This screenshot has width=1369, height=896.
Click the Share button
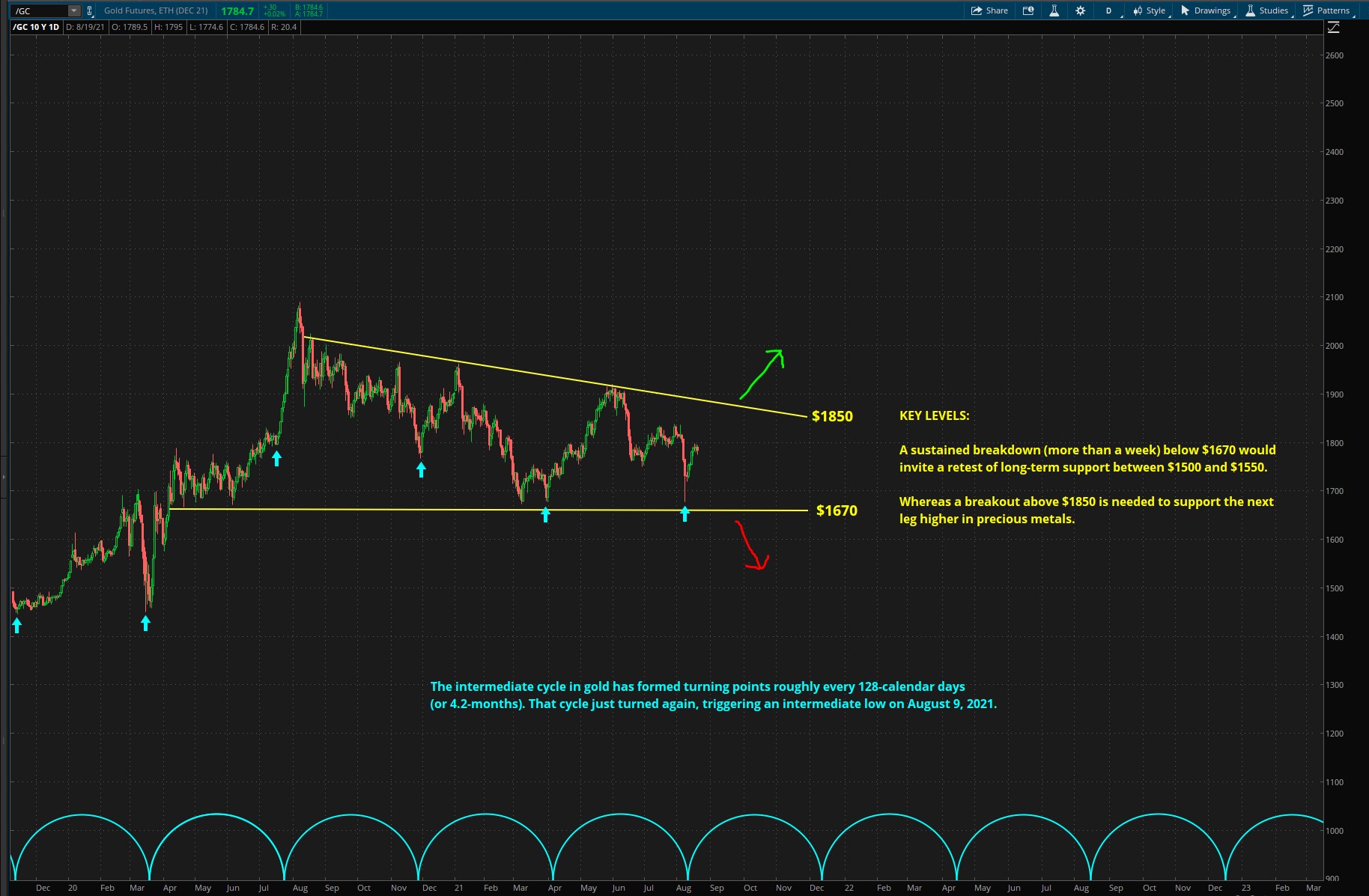point(989,10)
